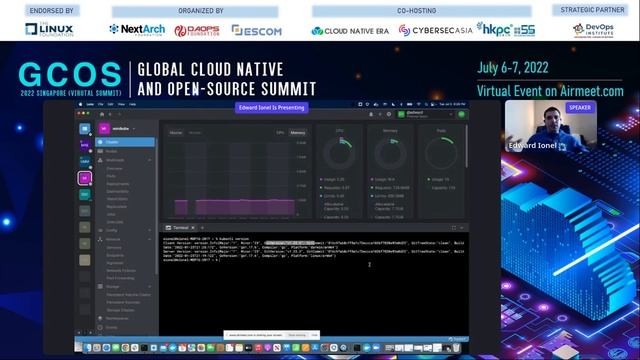Open the settings gear in Lens top bar

click(389, 114)
